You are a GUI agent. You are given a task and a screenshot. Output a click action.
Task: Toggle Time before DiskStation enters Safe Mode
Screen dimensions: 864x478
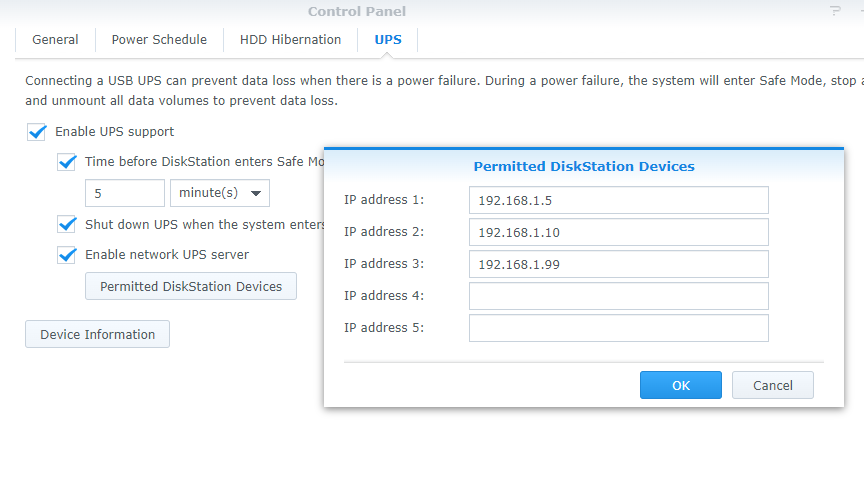67,162
